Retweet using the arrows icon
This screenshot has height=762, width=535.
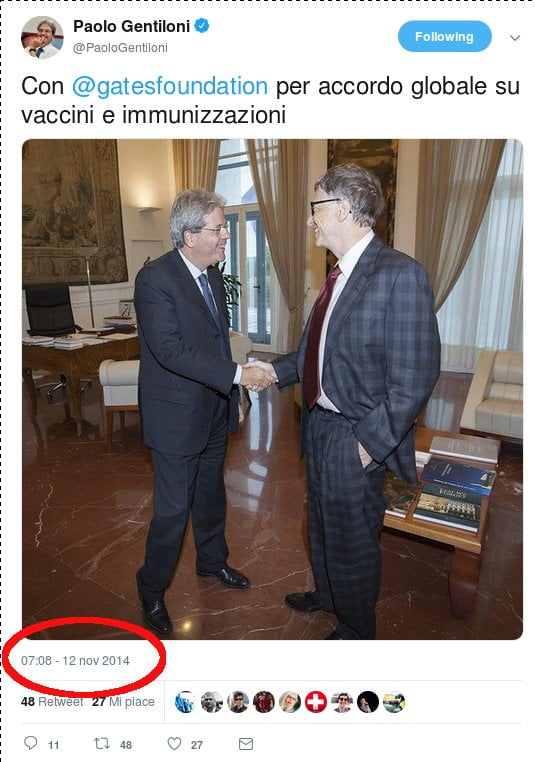pos(102,743)
